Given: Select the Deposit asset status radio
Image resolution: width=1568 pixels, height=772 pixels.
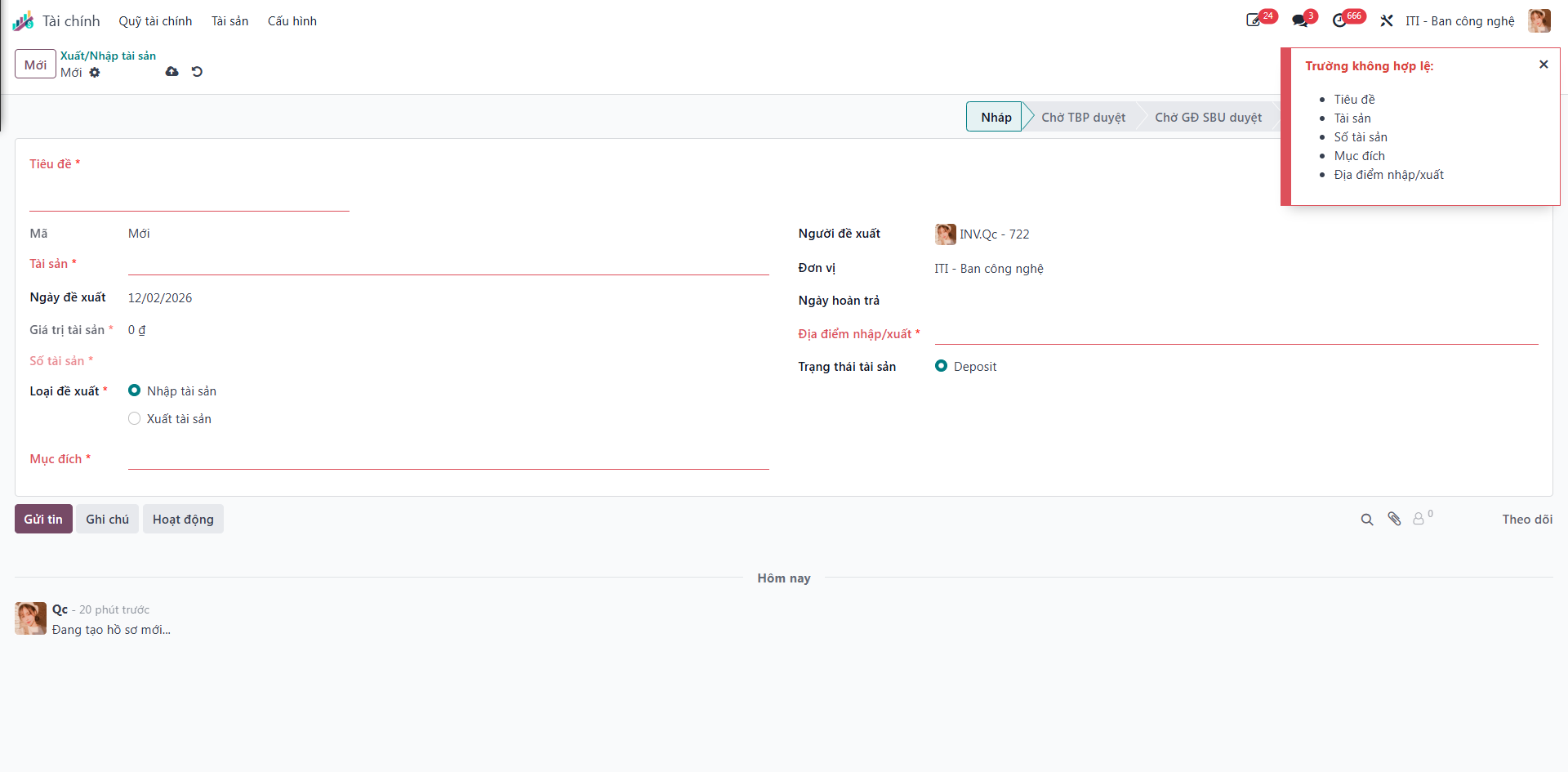Looking at the screenshot, I should click(942, 366).
